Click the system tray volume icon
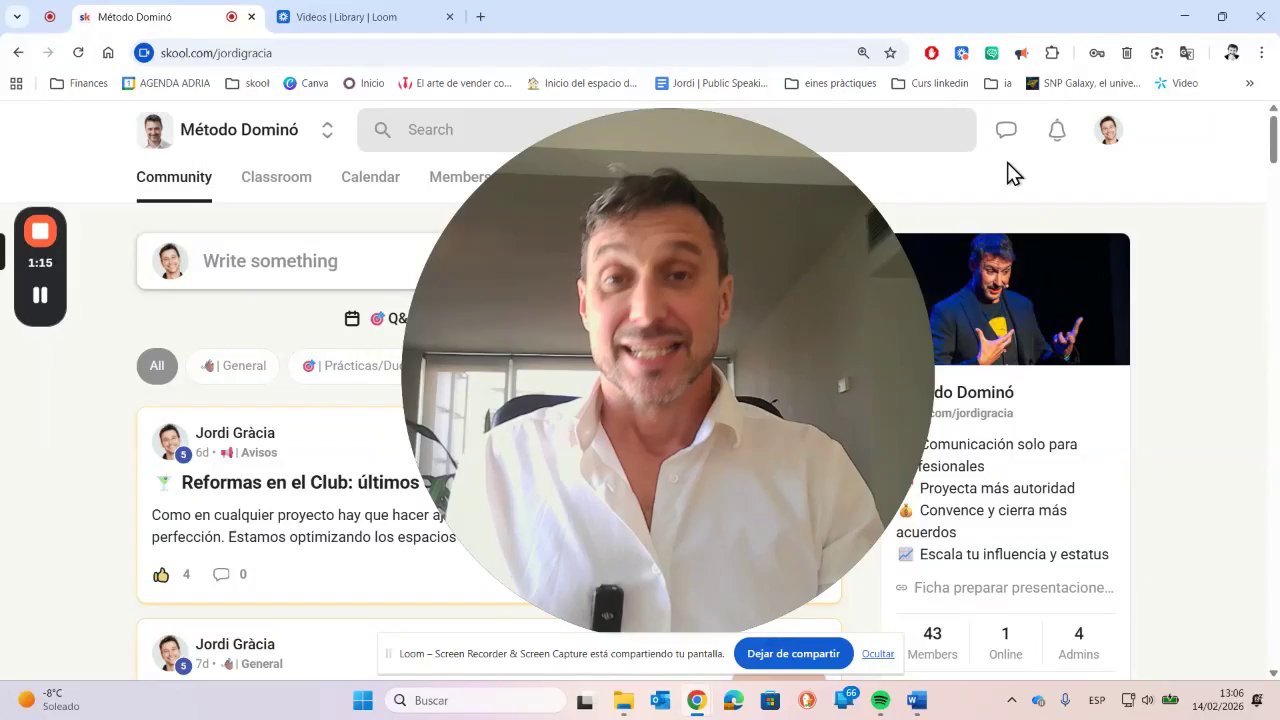1280x720 pixels. click(x=1147, y=701)
